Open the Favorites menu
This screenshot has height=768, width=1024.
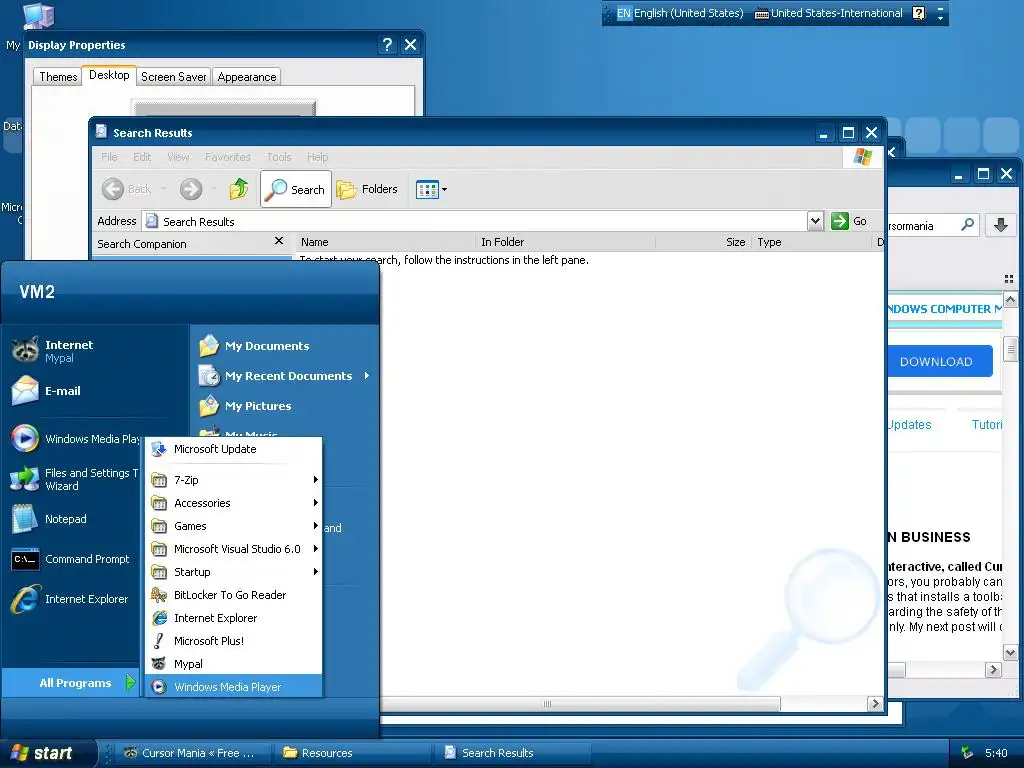click(227, 157)
